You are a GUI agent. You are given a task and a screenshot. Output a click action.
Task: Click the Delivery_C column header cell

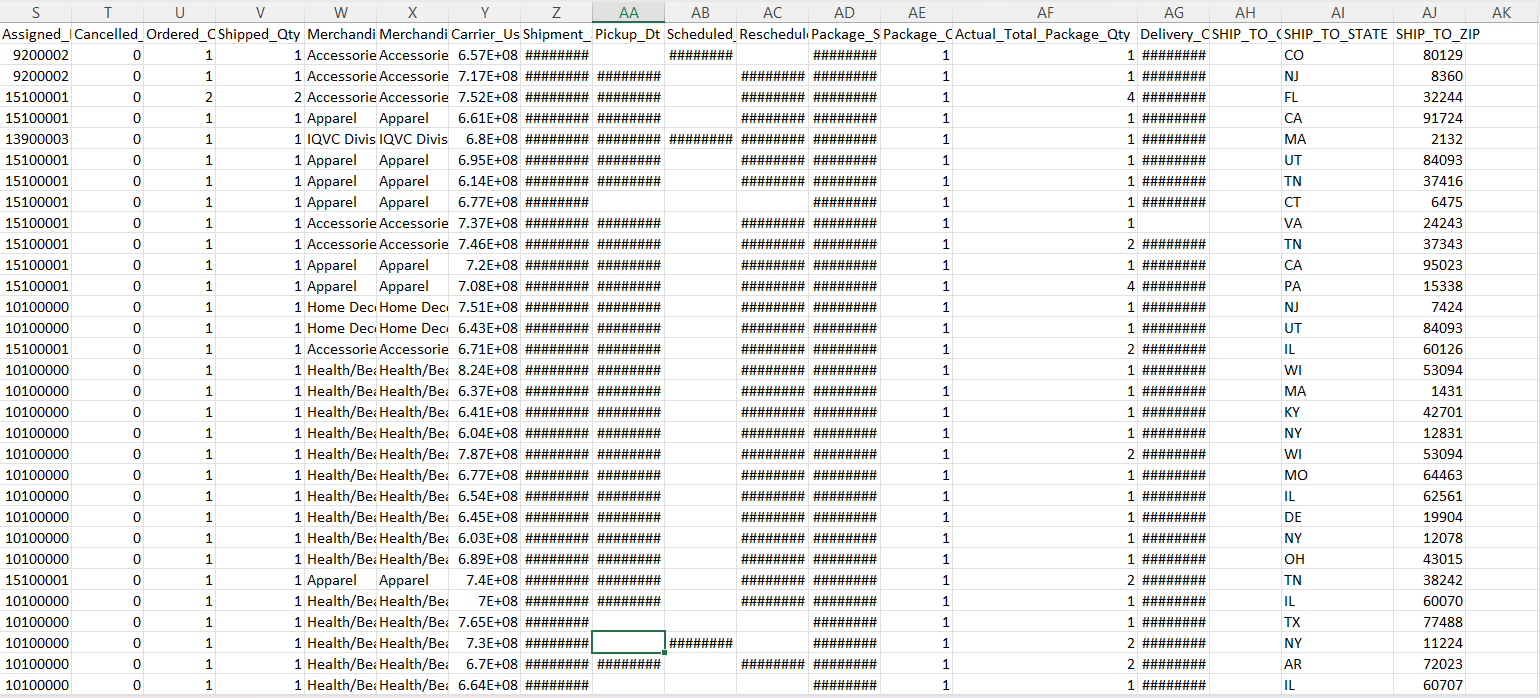coord(1172,33)
